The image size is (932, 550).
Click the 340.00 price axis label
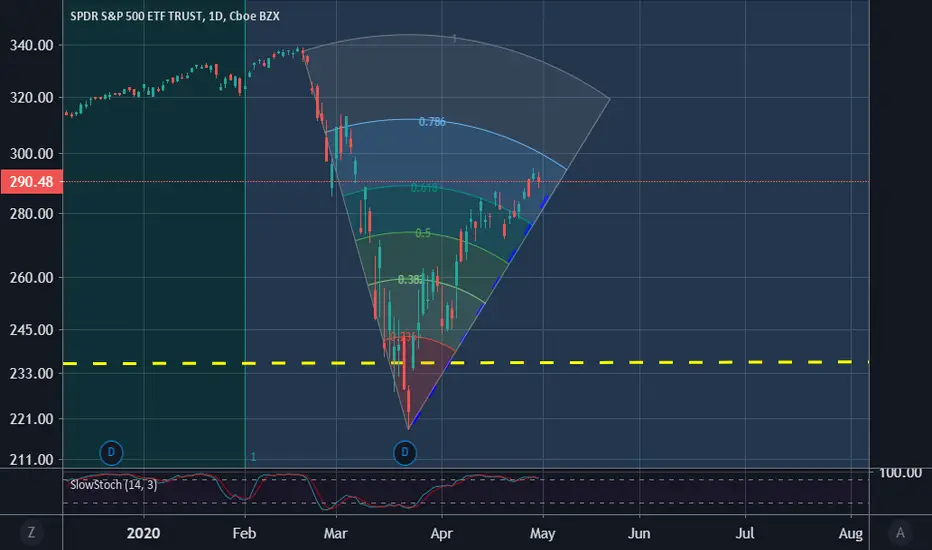pos(32,45)
